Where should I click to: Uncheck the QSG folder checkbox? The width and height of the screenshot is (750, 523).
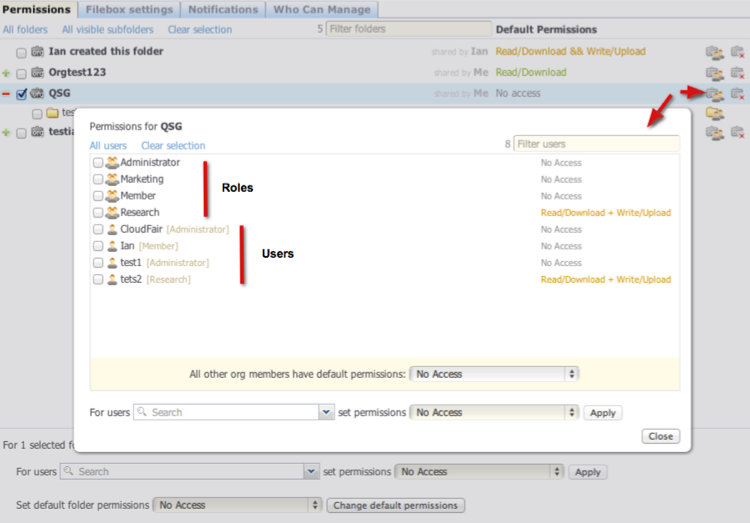[x=22, y=94]
